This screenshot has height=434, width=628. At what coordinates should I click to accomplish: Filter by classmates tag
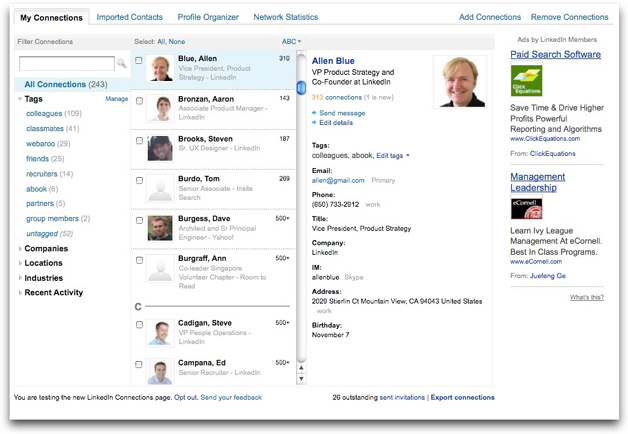(52, 129)
